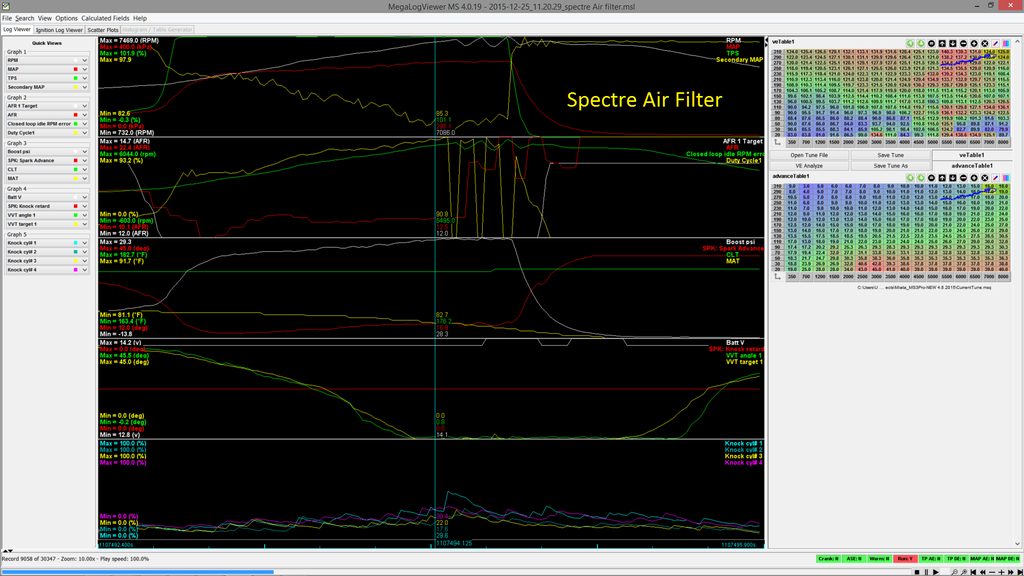Screen dimensions: 1024x576
Task: Click the up arrow icon in veTable1 toolbar
Action: click(x=942, y=43)
